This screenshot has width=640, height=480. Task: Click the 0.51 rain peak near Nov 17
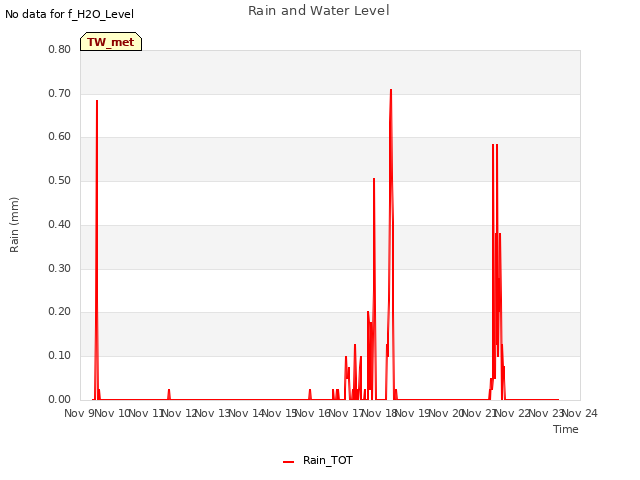(374, 179)
